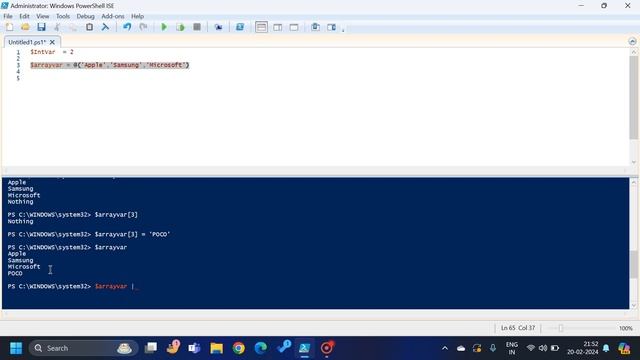Open the OneDrive cloud tray icon

(461, 348)
